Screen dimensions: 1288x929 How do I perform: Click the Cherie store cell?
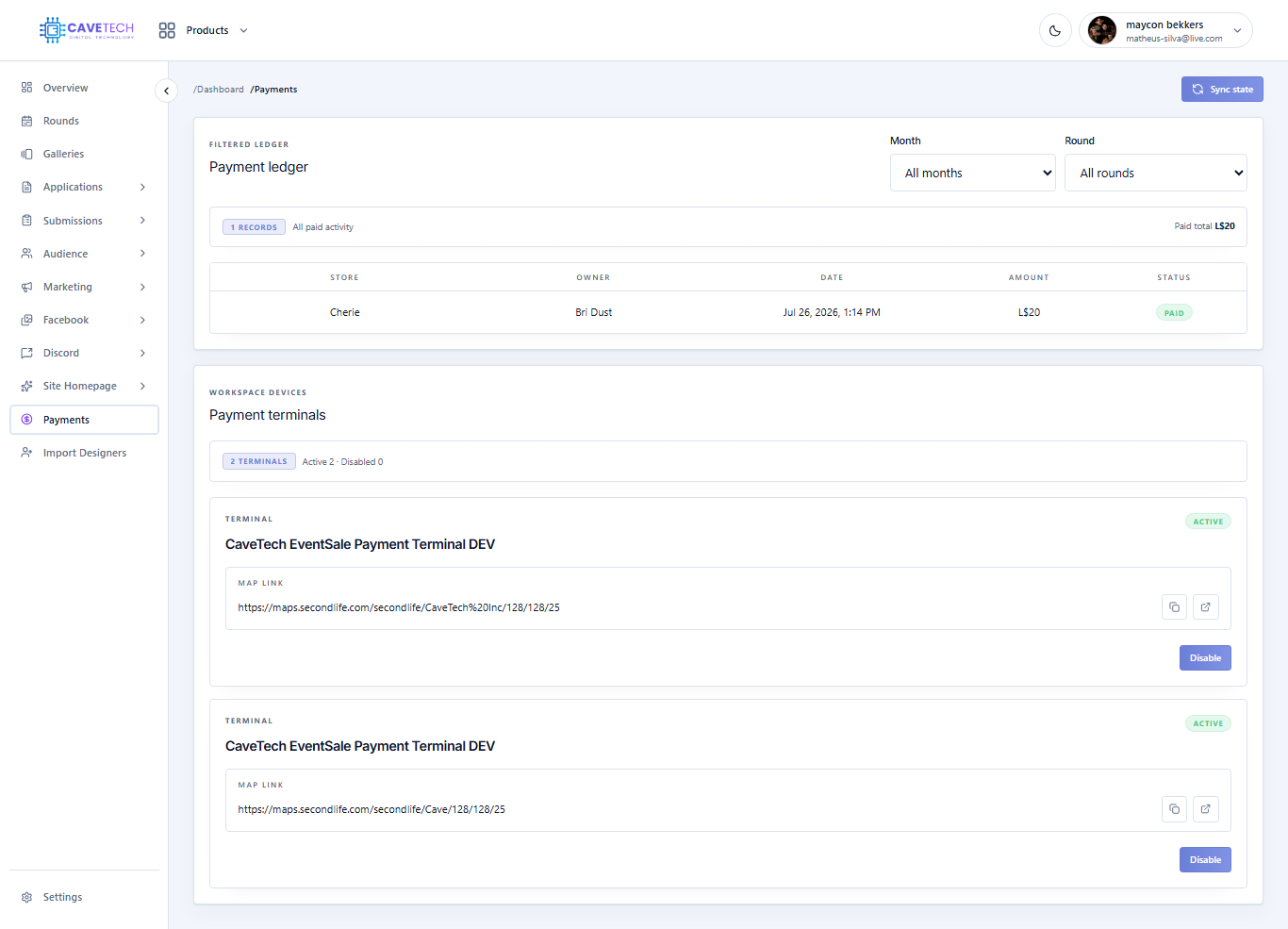pyautogui.click(x=345, y=312)
